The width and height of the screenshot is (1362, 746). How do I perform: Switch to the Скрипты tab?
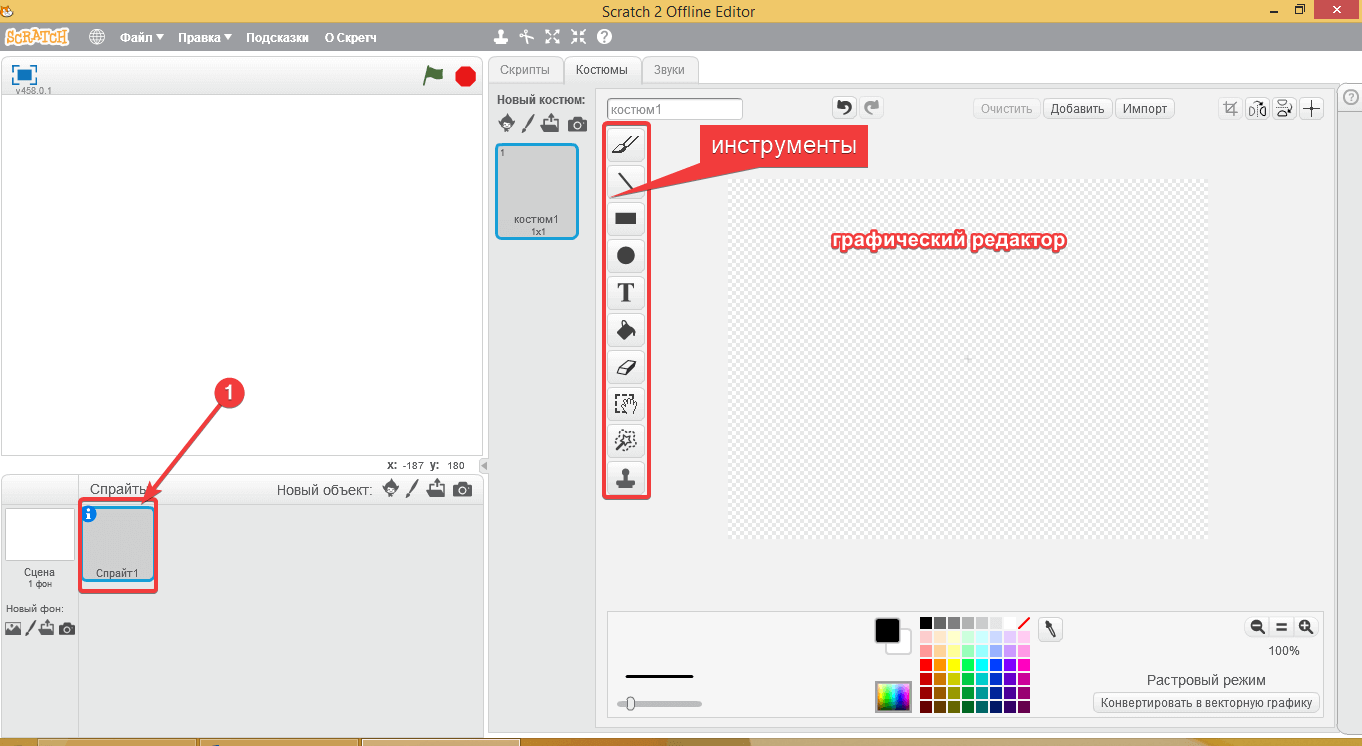525,69
